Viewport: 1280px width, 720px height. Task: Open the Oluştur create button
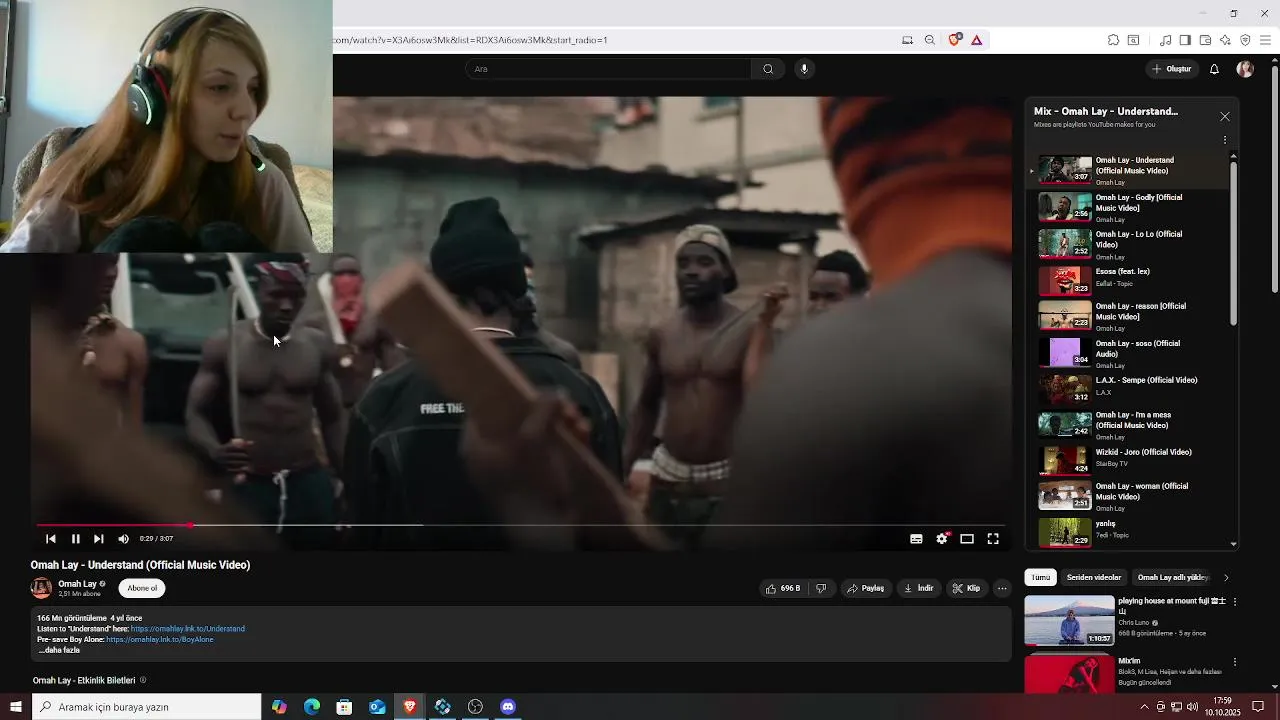[x=1171, y=69]
